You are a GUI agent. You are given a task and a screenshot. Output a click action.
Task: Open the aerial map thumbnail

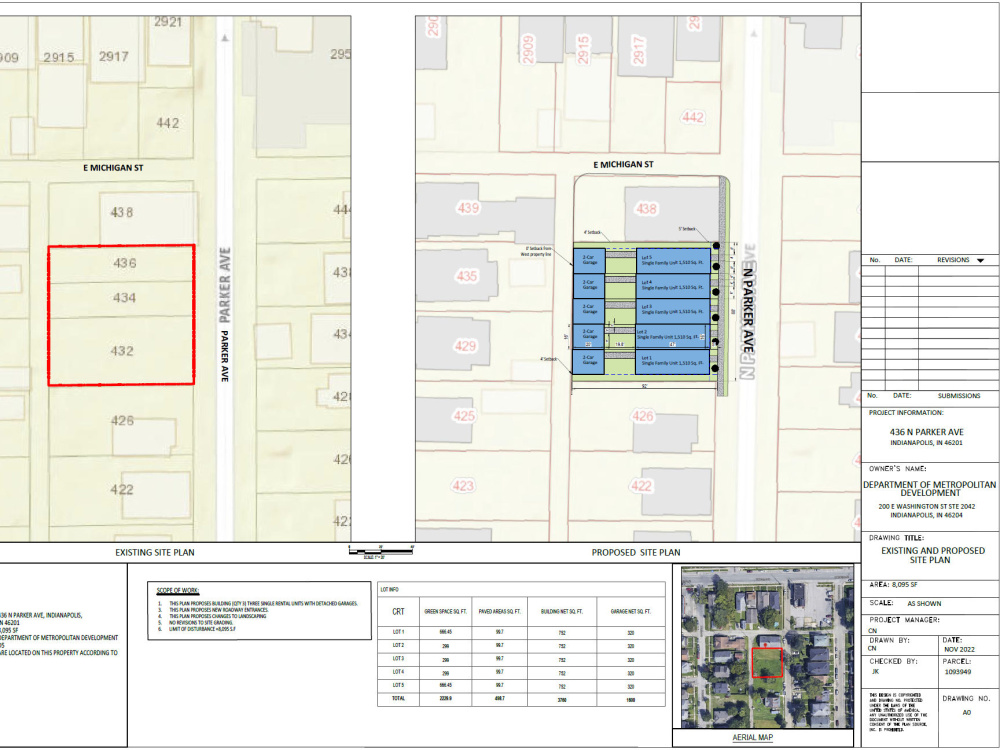767,647
